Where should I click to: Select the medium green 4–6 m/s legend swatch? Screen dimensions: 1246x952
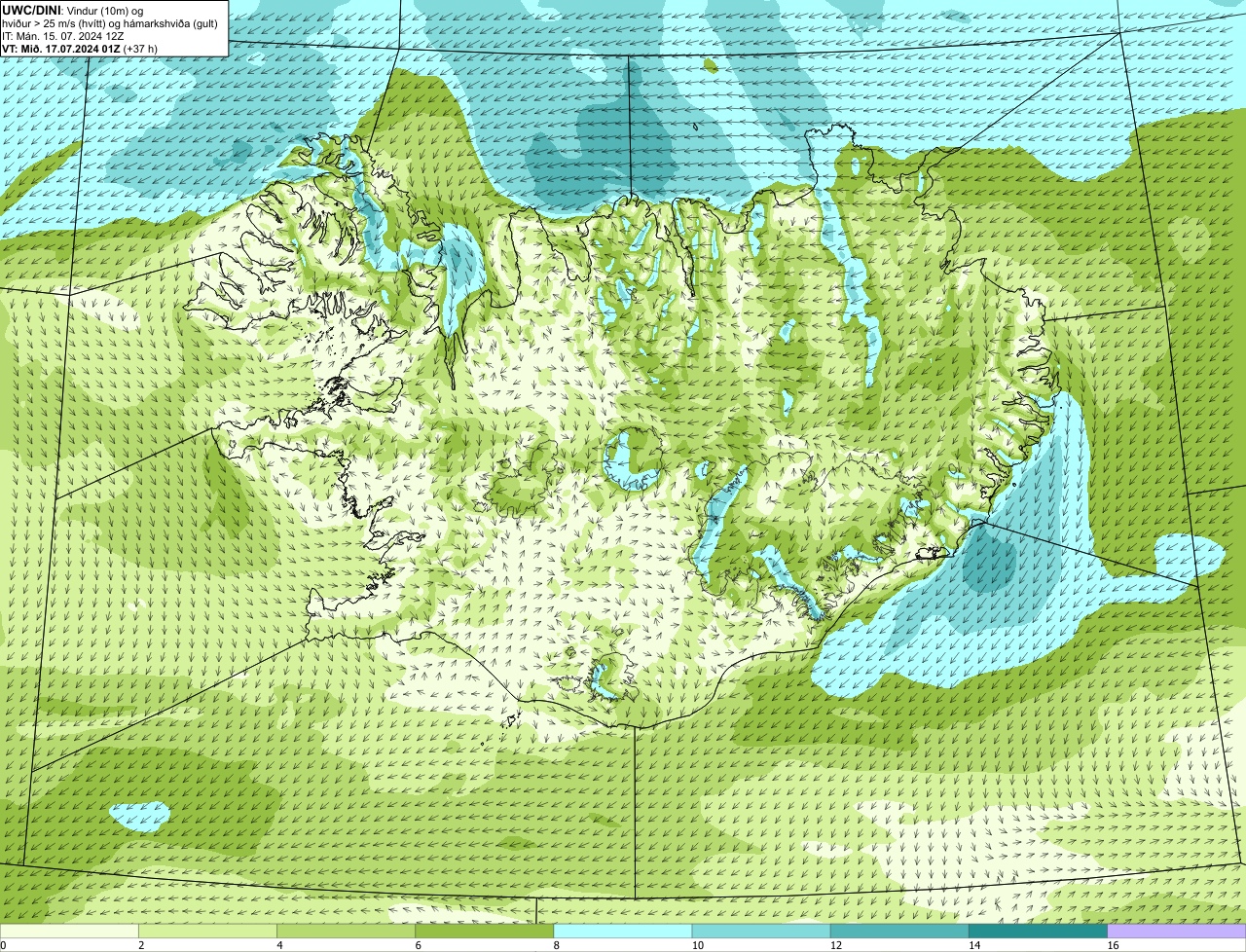click(x=347, y=932)
